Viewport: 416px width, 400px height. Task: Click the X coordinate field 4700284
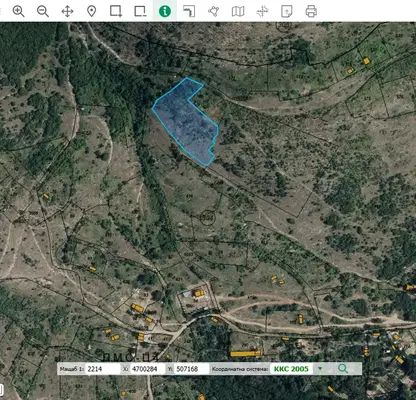coord(148,369)
